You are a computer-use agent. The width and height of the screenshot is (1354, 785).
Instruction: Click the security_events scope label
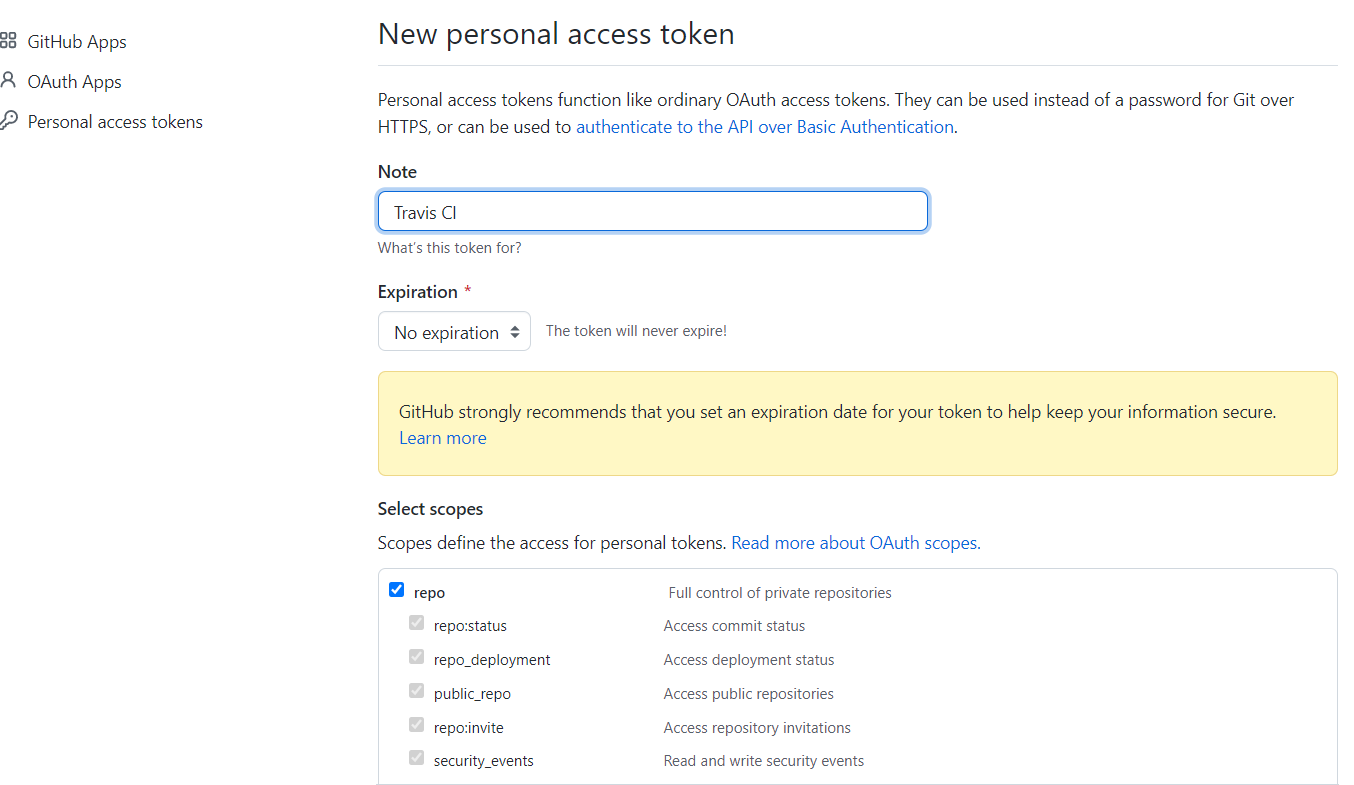(x=483, y=761)
